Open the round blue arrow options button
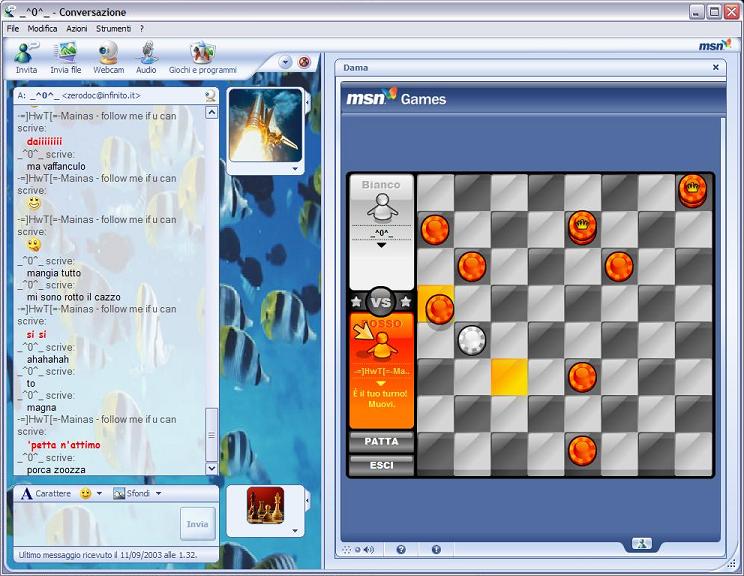 [x=285, y=62]
